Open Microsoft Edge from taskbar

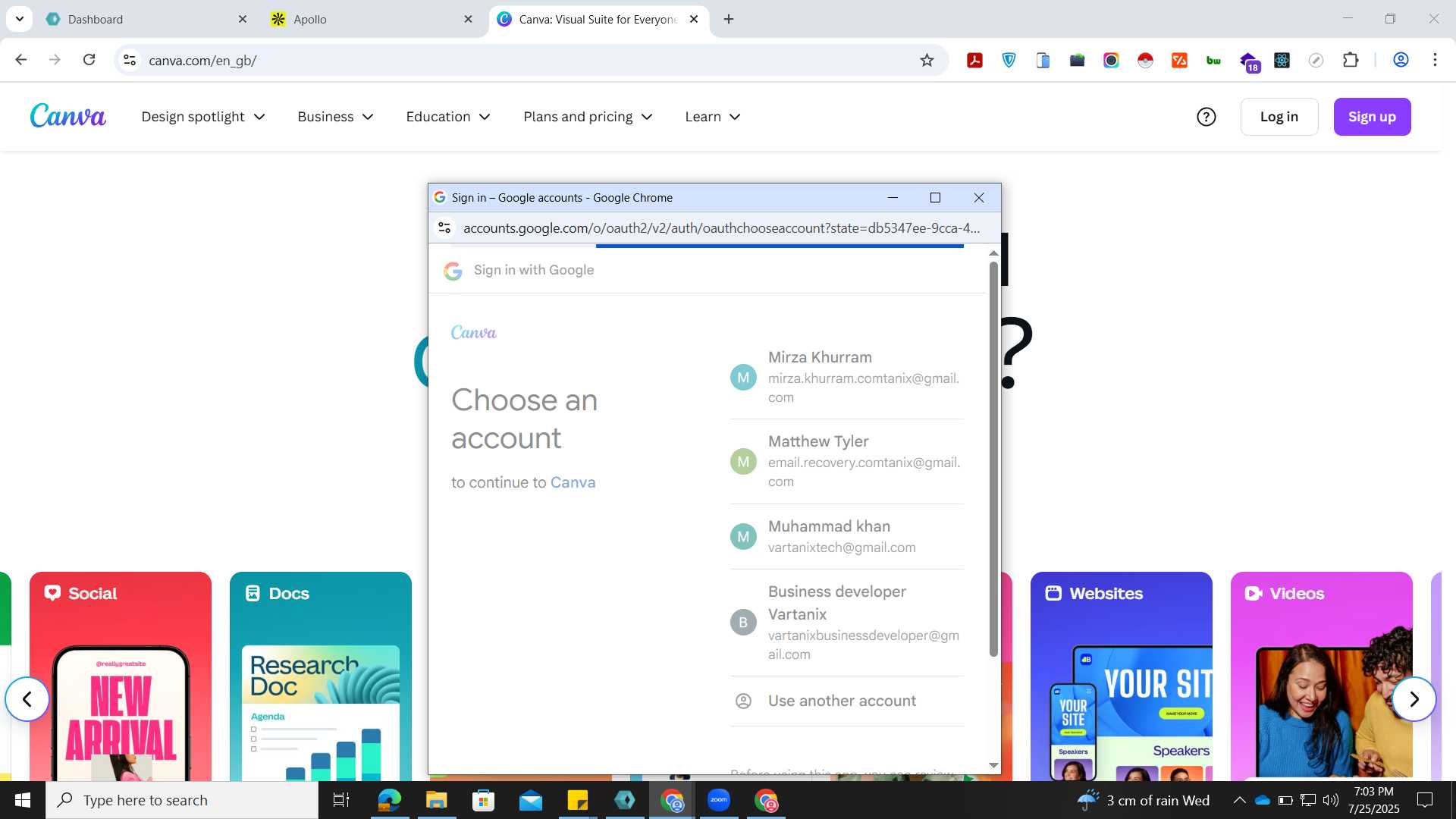[x=389, y=800]
